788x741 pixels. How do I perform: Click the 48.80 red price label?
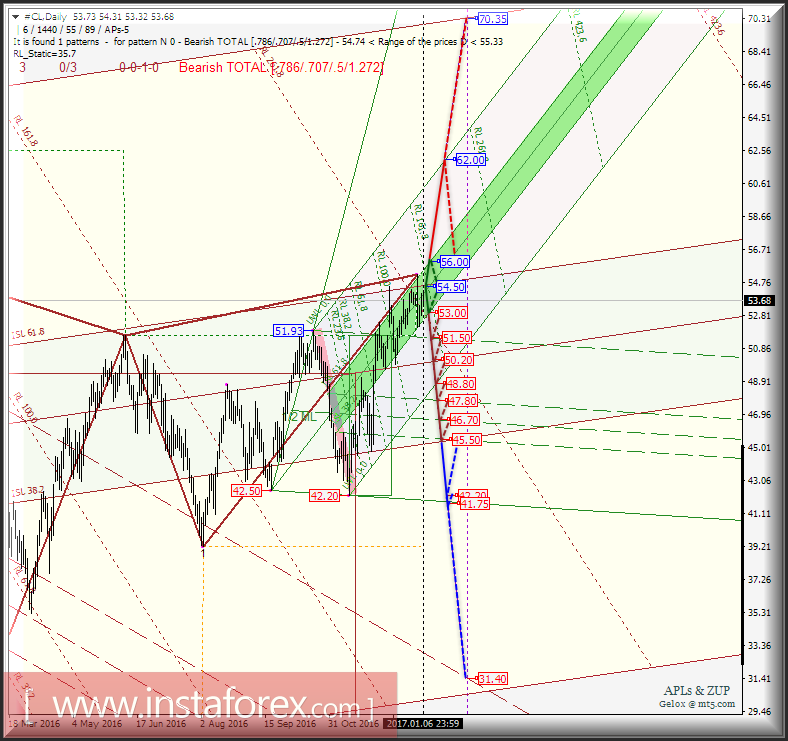[x=461, y=384]
